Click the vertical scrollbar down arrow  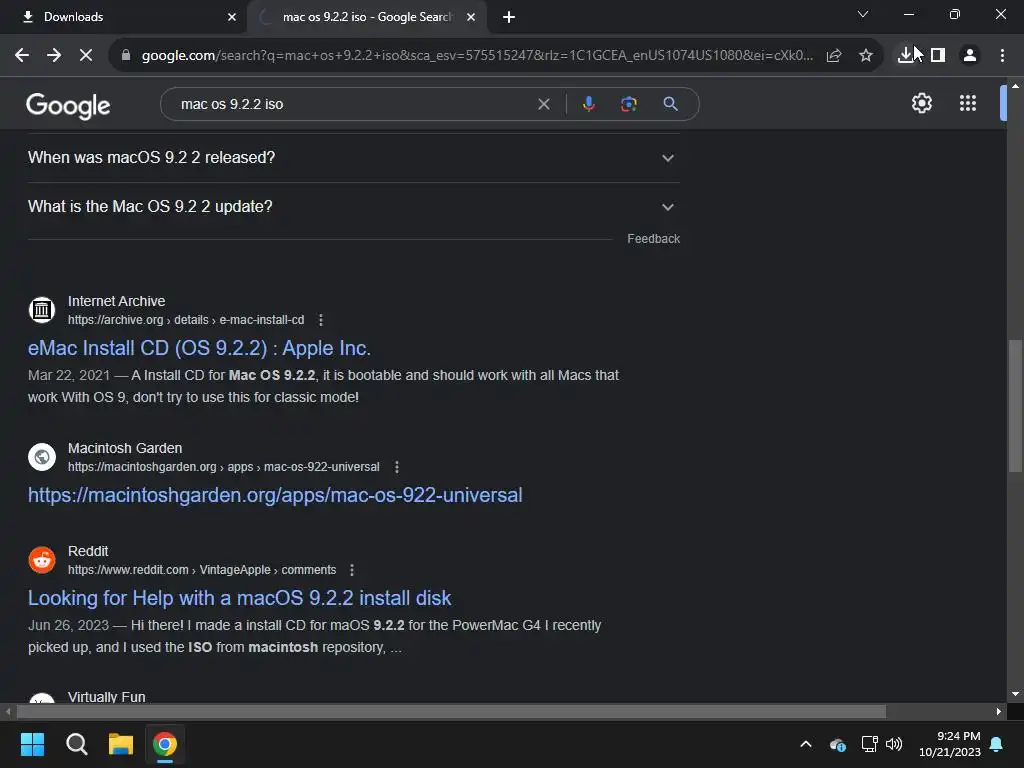[x=1015, y=694]
